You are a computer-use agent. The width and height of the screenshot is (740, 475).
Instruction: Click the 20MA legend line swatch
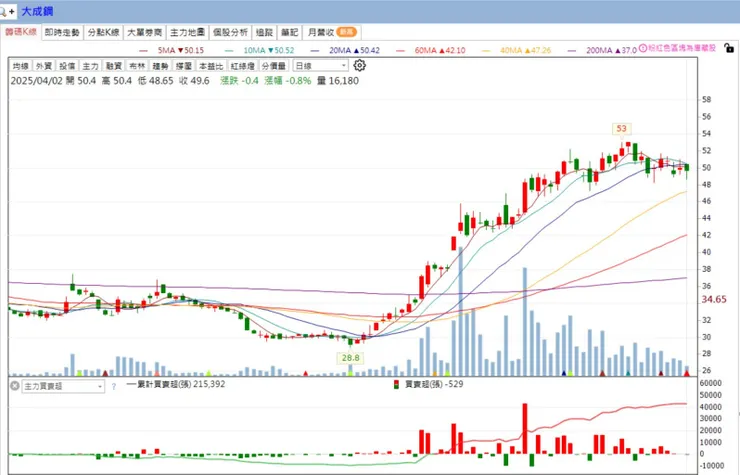tap(315, 50)
